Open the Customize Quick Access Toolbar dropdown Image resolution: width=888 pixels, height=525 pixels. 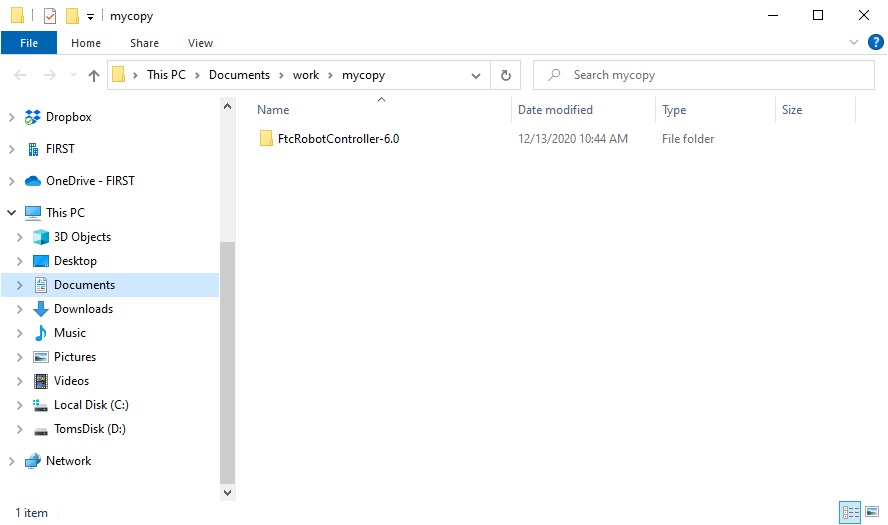click(x=90, y=17)
